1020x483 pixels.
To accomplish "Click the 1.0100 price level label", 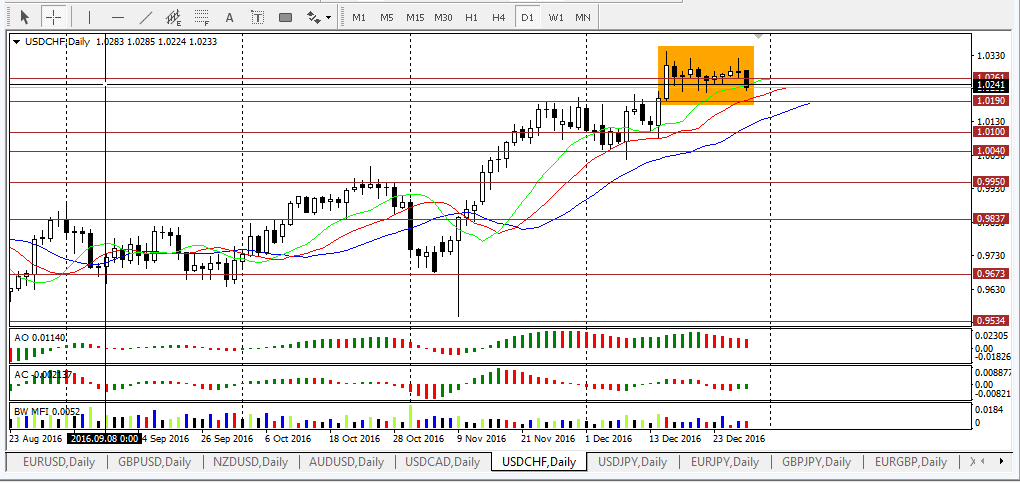I will pyautogui.click(x=991, y=131).
